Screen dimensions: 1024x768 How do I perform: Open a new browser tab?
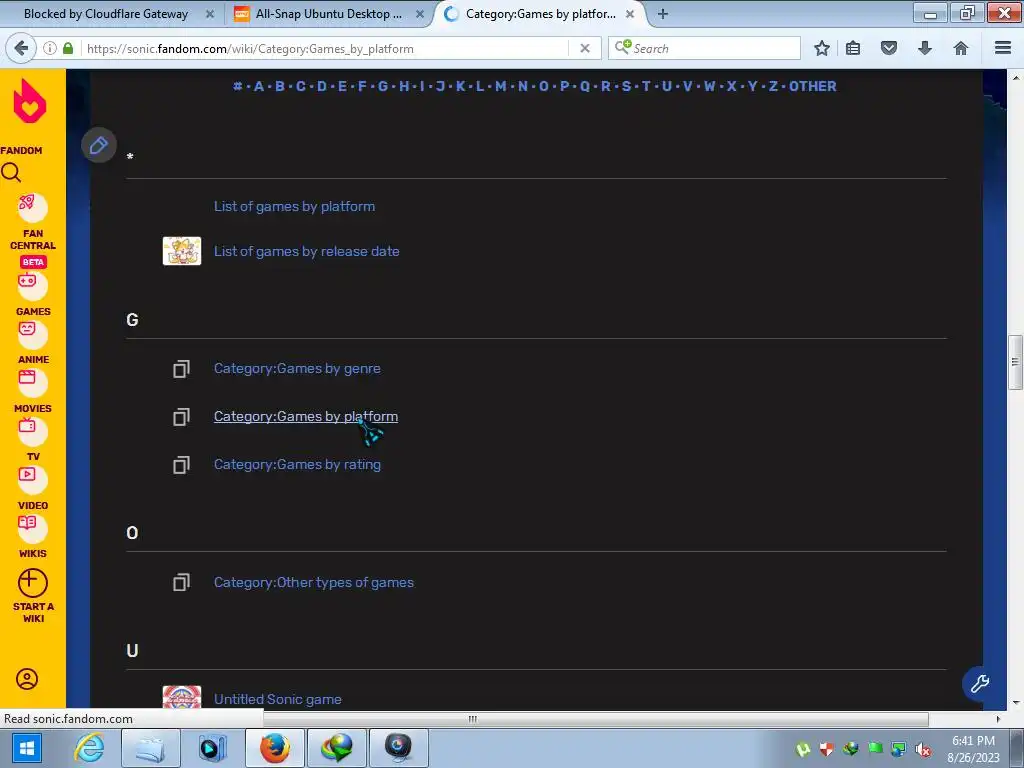[x=663, y=14]
